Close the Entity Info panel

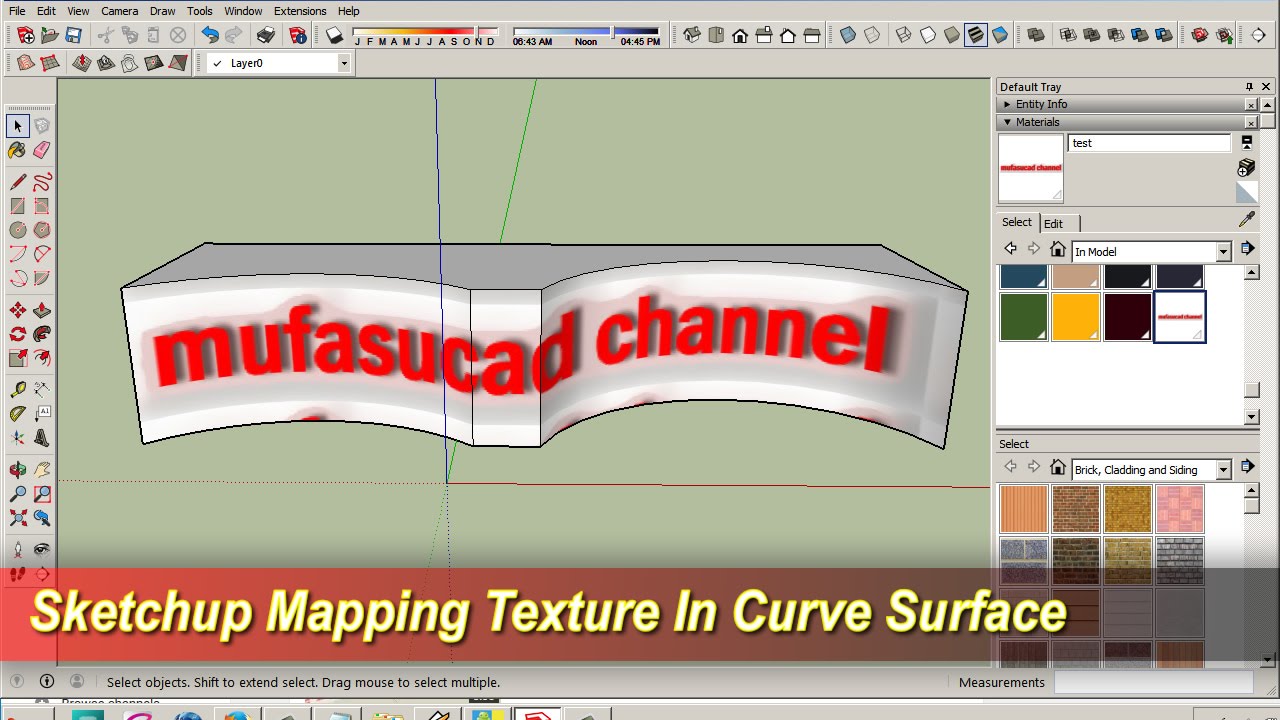click(x=1251, y=105)
